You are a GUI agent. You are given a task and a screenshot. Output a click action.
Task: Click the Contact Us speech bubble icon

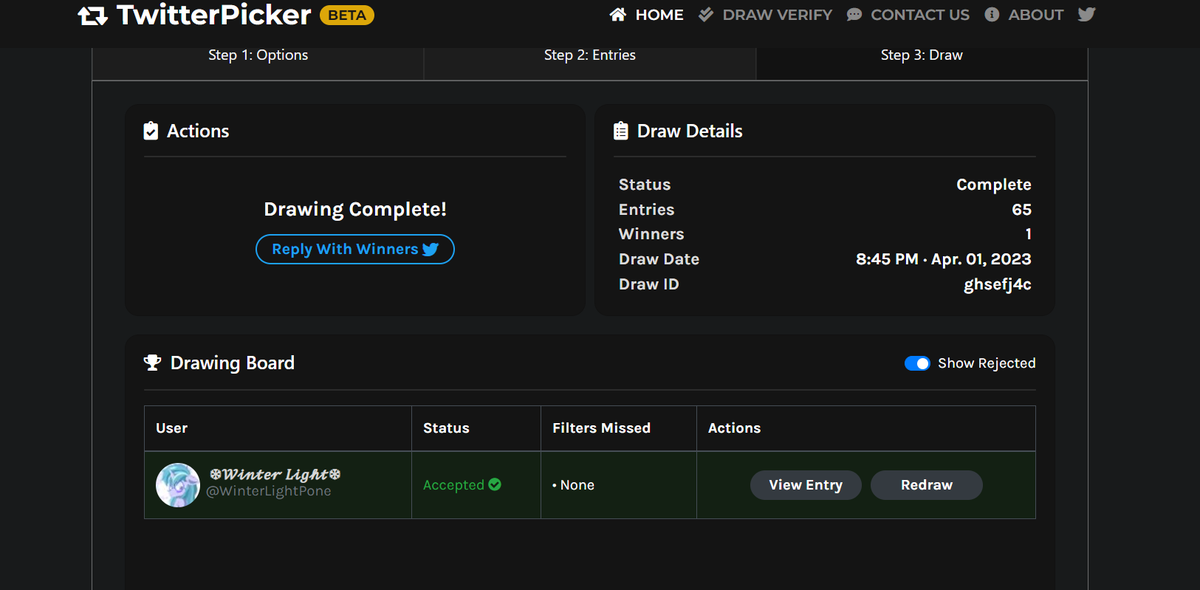click(854, 15)
